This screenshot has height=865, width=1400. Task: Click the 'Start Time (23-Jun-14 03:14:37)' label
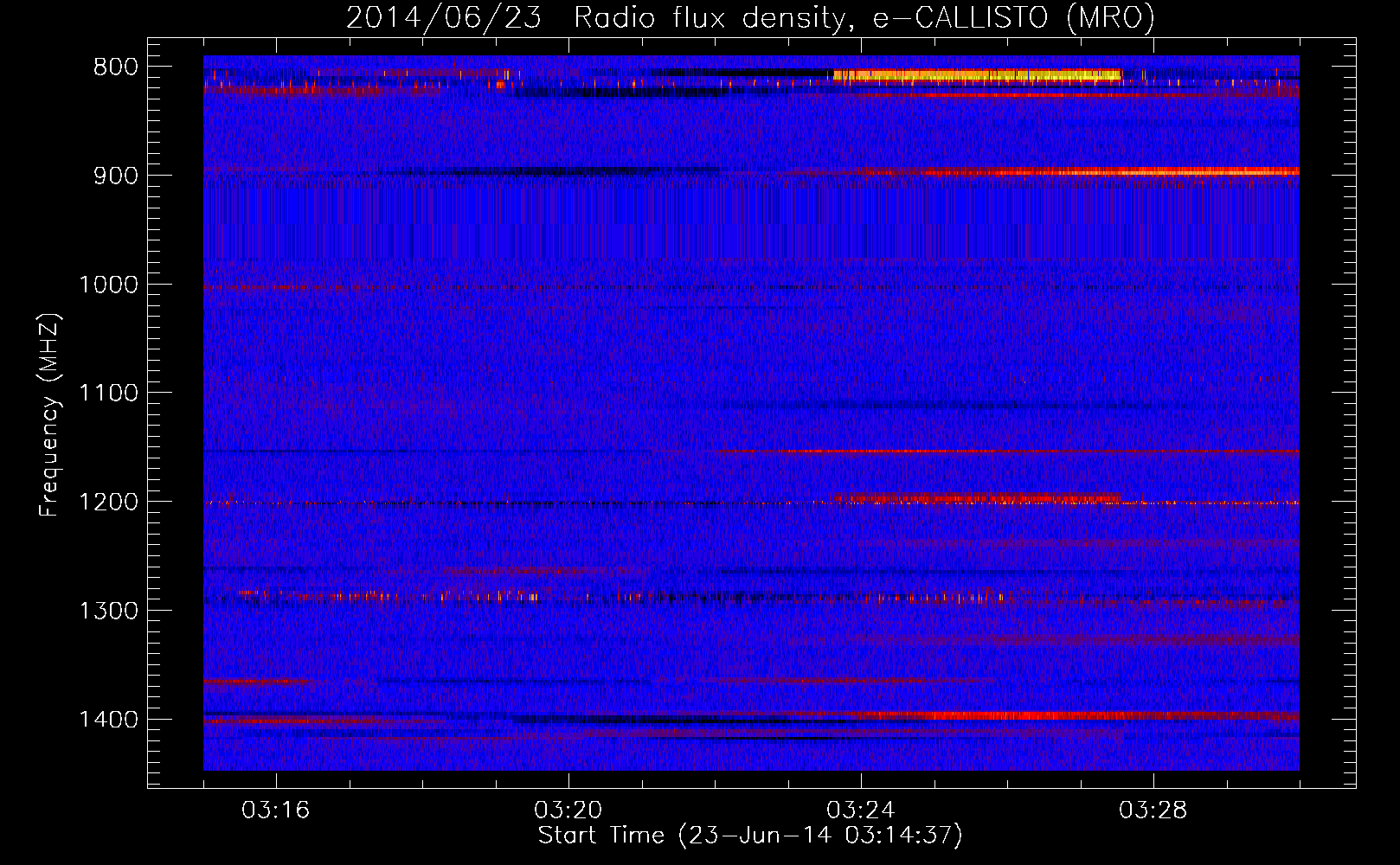(x=750, y=836)
